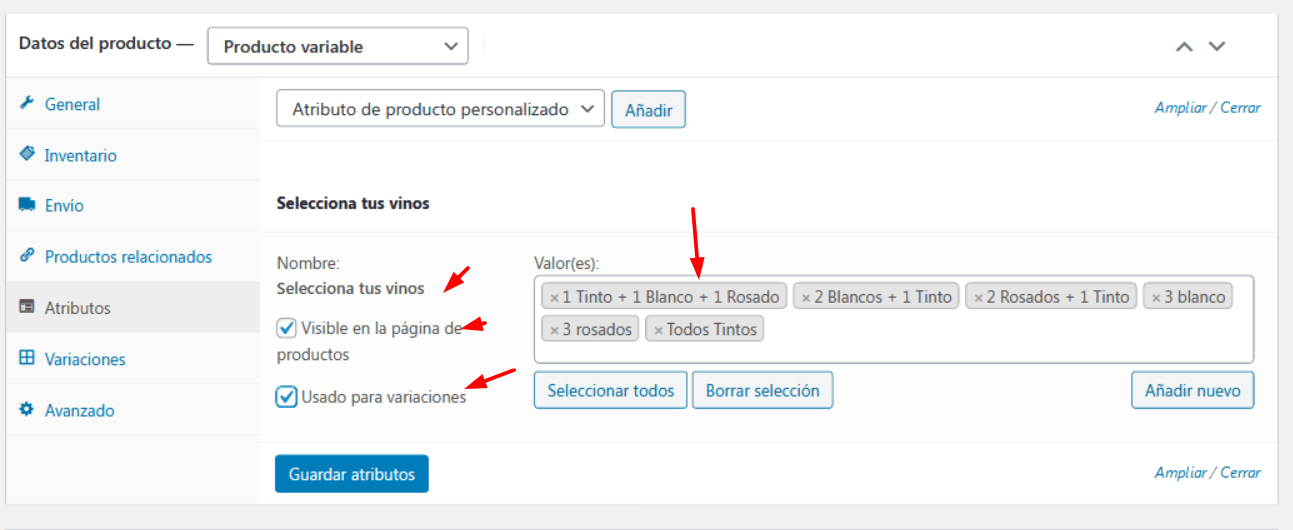1293x530 pixels.
Task: Remove the '2 Rosados + 1 Tinto' value
Action: pyautogui.click(x=978, y=298)
